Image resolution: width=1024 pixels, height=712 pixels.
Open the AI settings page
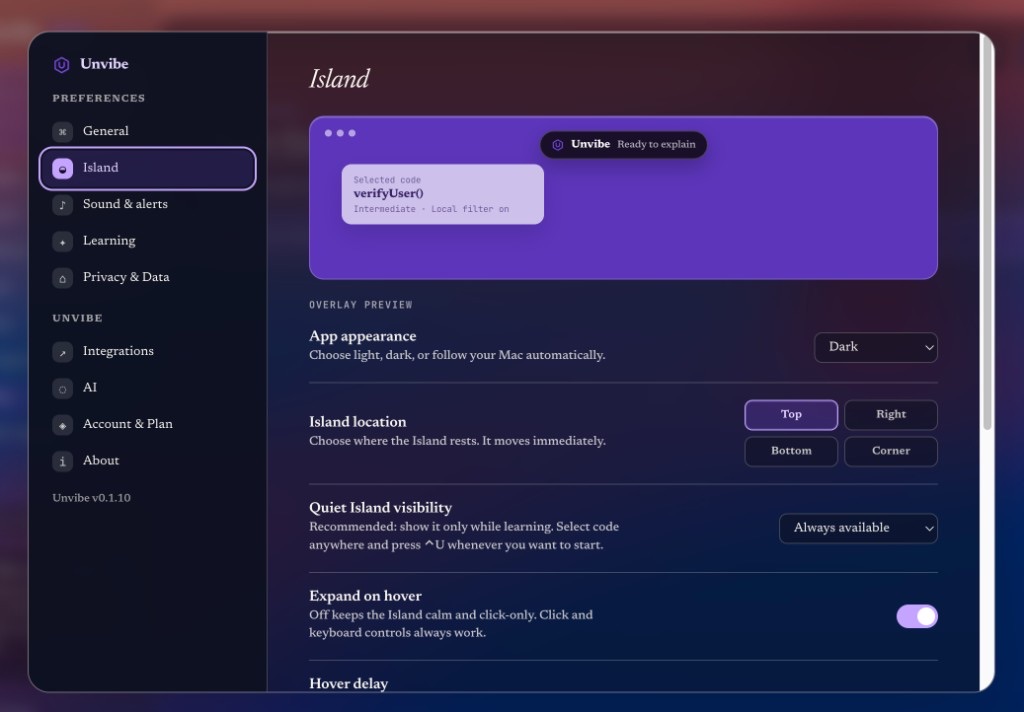(x=148, y=388)
